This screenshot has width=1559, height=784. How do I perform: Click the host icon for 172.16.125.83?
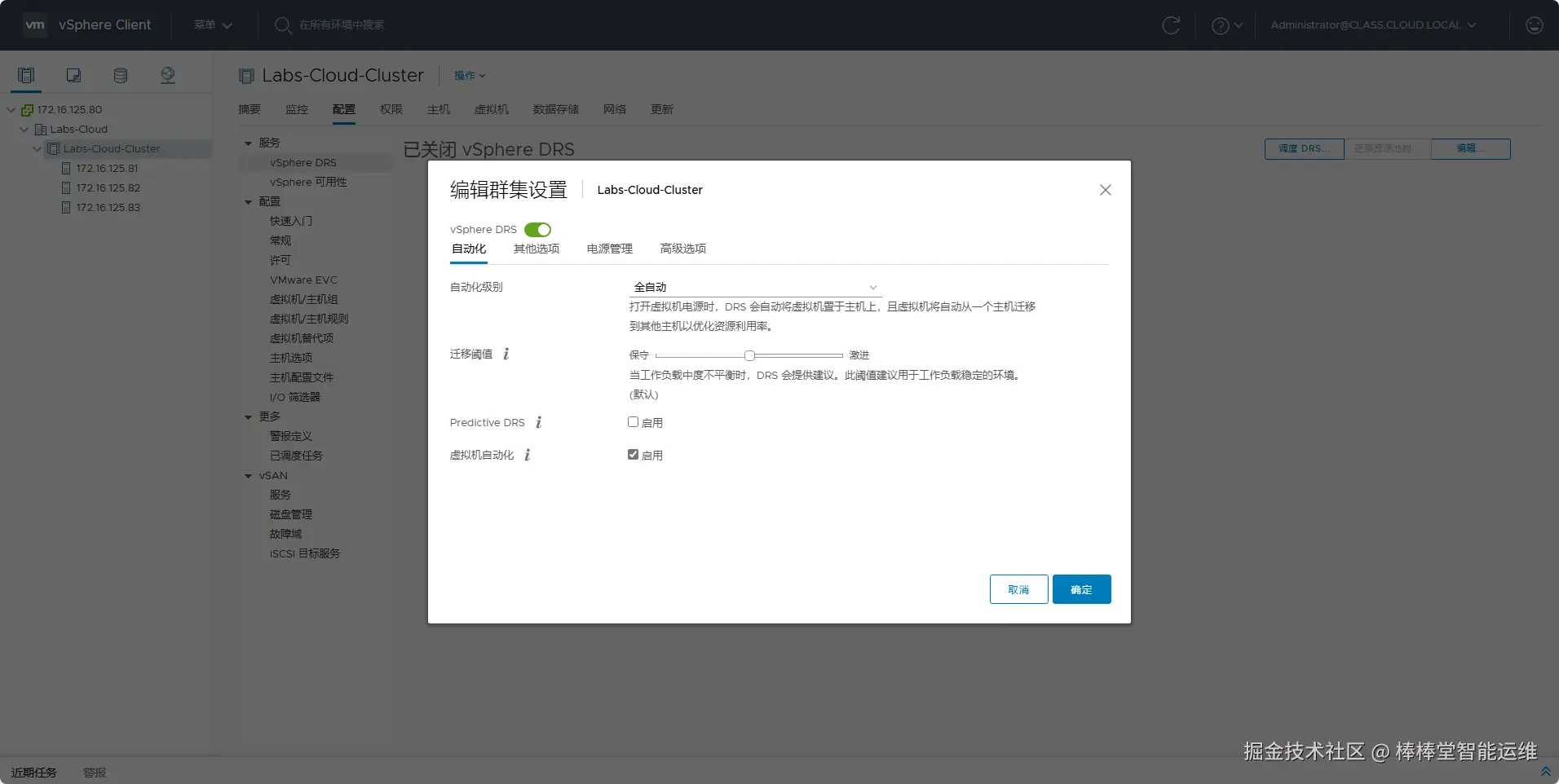[x=67, y=208]
